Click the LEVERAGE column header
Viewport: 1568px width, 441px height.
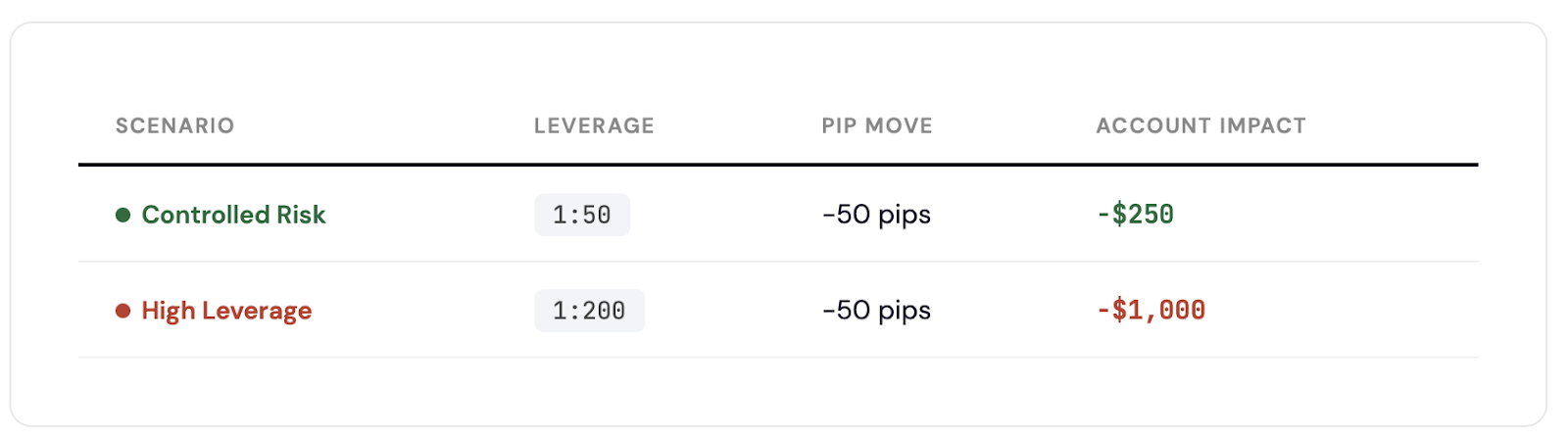tap(594, 125)
